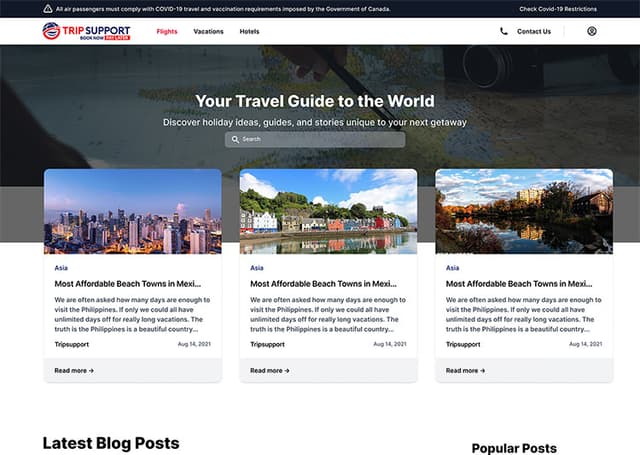Select the Asia category on first card
Image resolution: width=640 pixels, height=455 pixels.
(61, 268)
